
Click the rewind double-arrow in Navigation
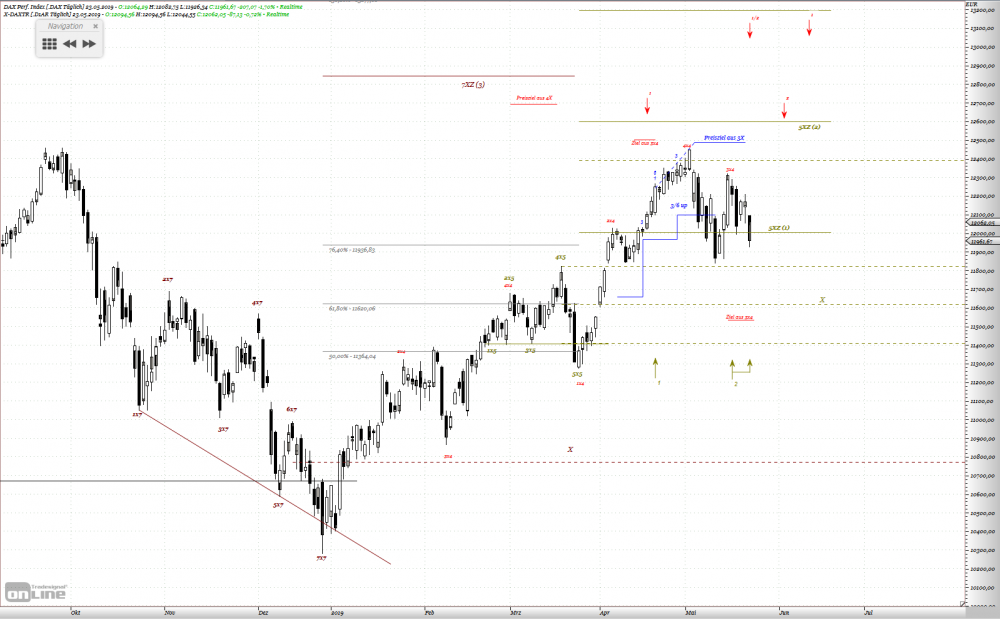pyautogui.click(x=70, y=44)
